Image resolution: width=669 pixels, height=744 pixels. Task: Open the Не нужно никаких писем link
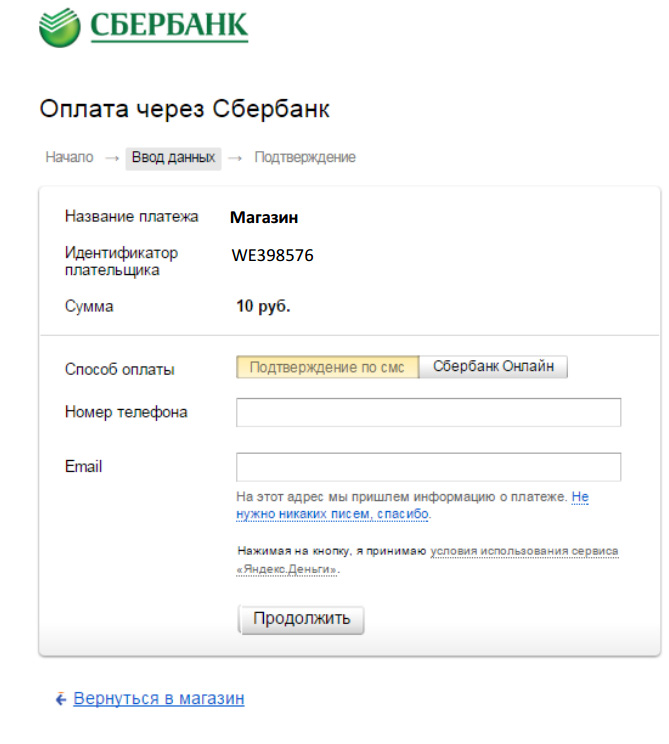coord(333,513)
